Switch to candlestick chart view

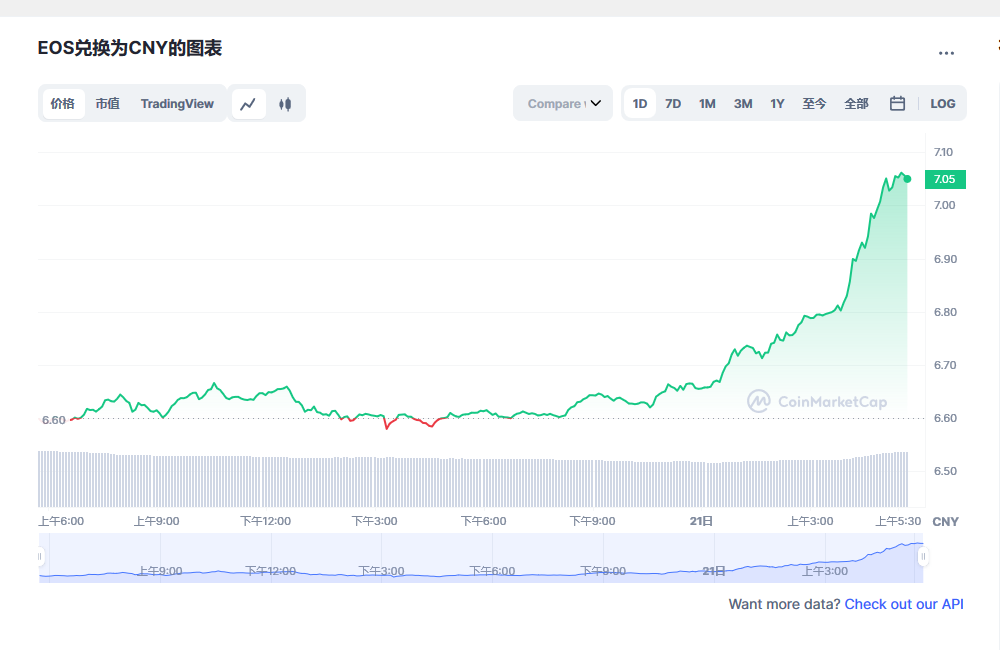point(285,103)
